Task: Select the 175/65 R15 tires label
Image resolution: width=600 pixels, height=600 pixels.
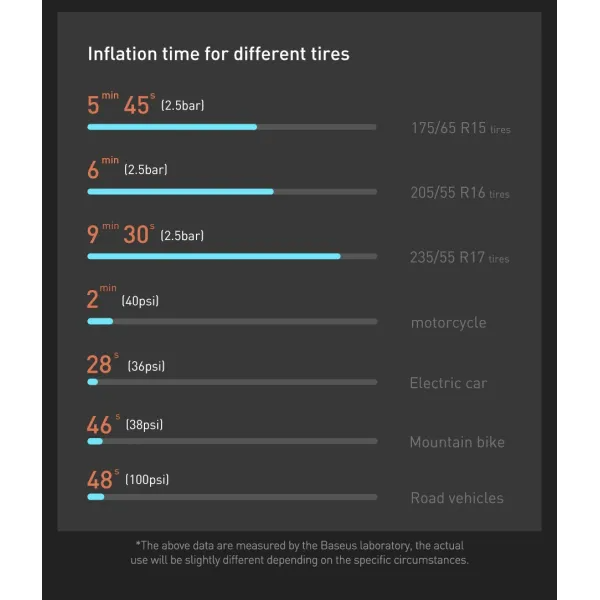Action: point(461,128)
